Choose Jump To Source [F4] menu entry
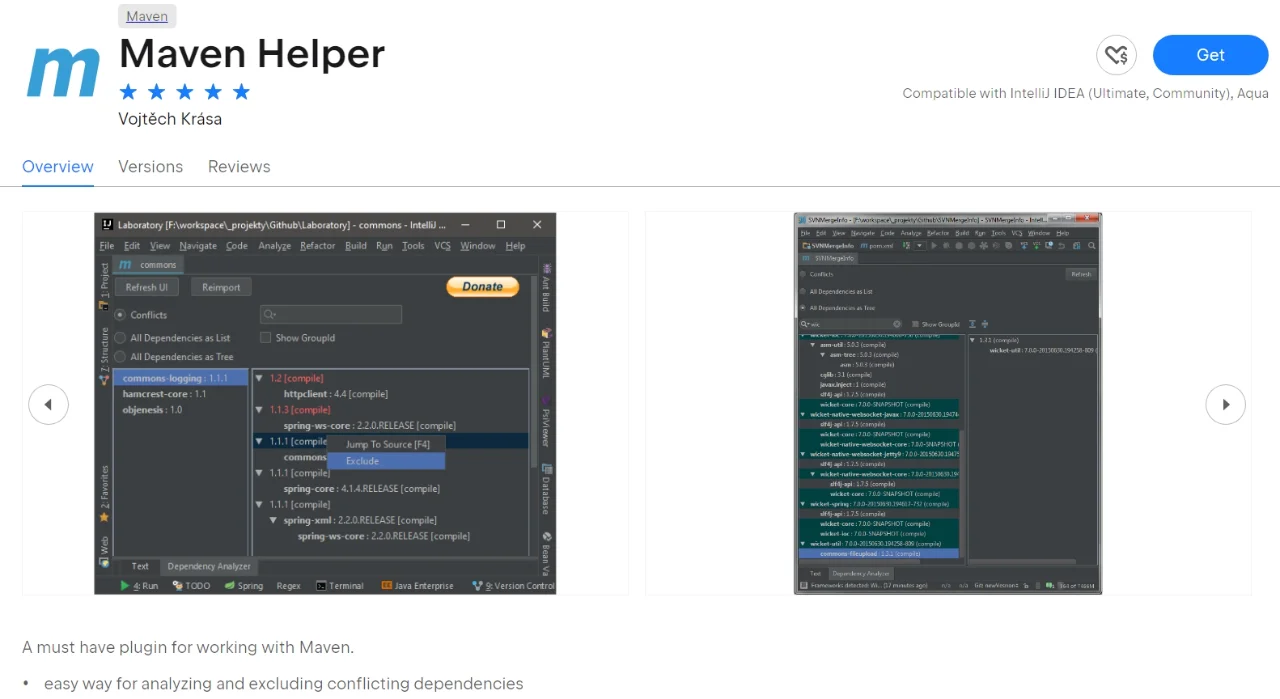The image size is (1280, 699). click(386, 444)
